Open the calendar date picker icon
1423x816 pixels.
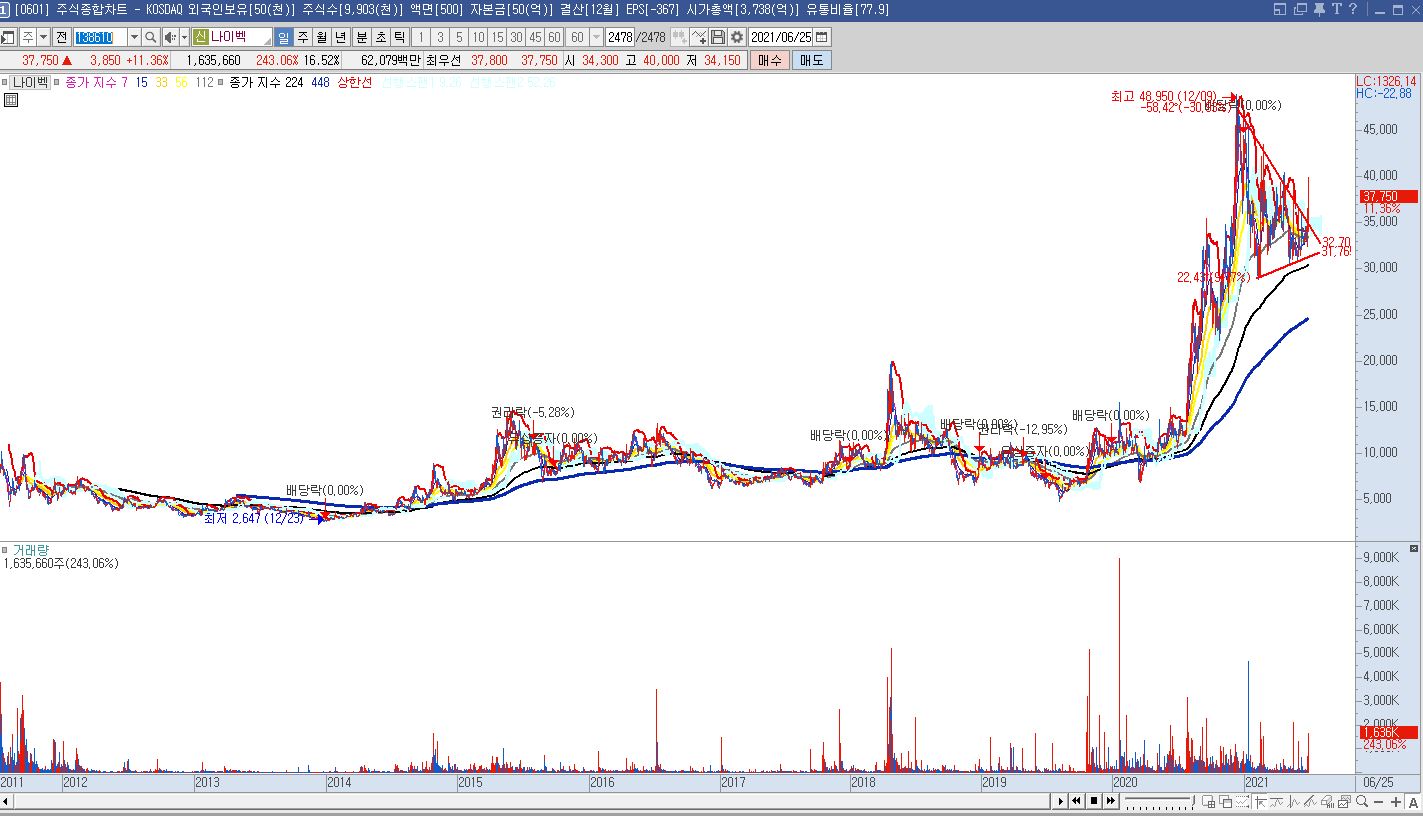coord(822,37)
